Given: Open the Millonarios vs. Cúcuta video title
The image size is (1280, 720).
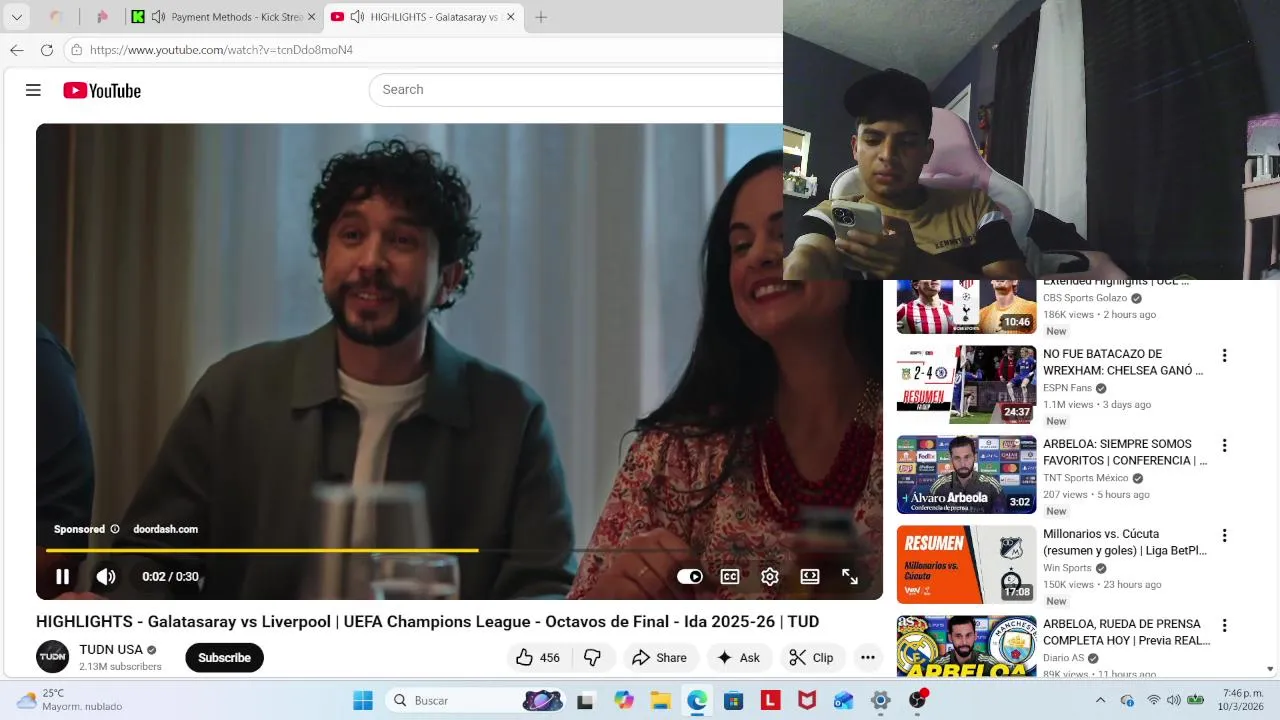Looking at the screenshot, I should pyautogui.click(x=1125, y=542).
